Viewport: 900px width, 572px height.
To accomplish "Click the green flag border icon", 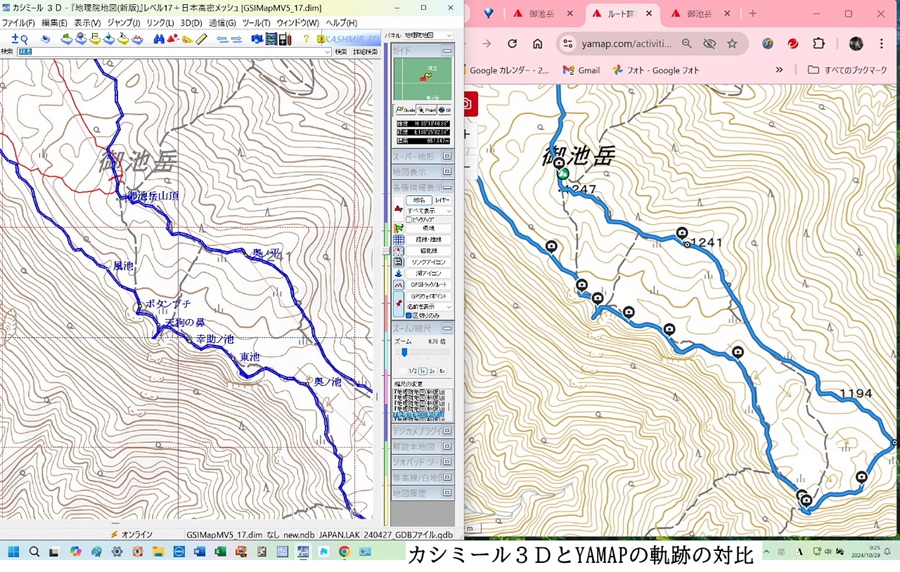I will point(398,228).
